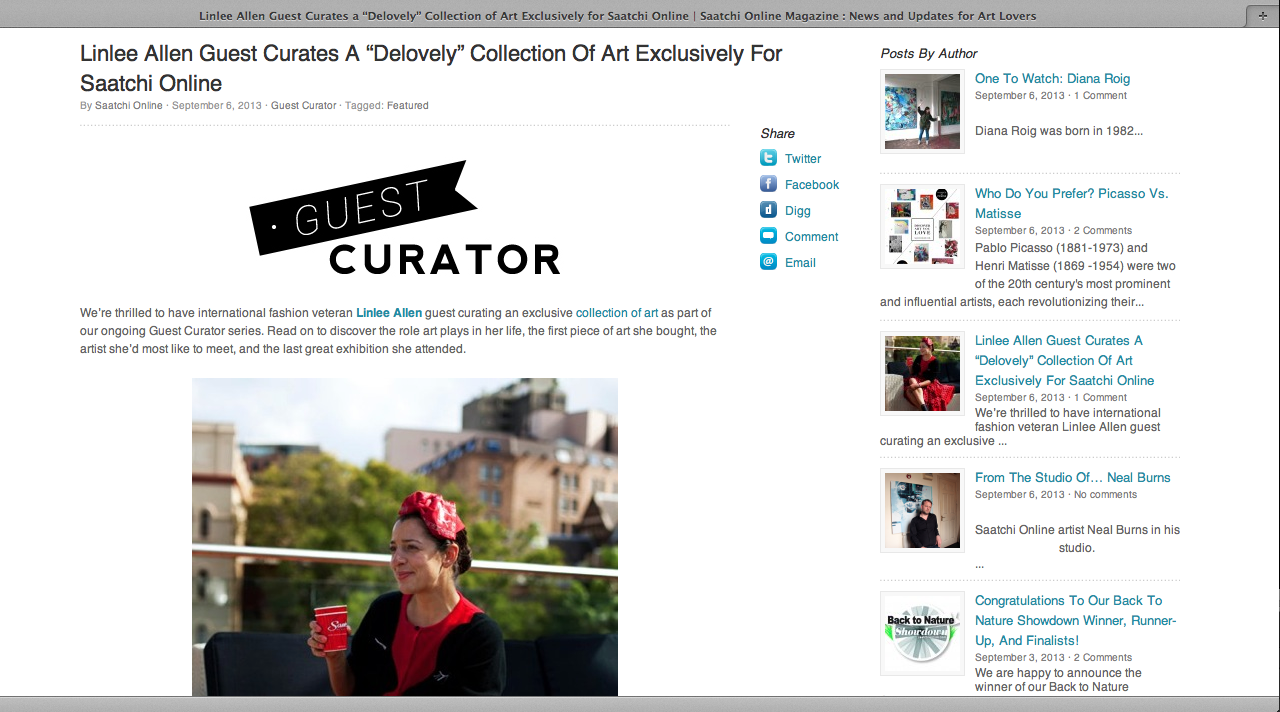Follow the Linlee Allen name link
This screenshot has height=712, width=1280.
pos(389,313)
